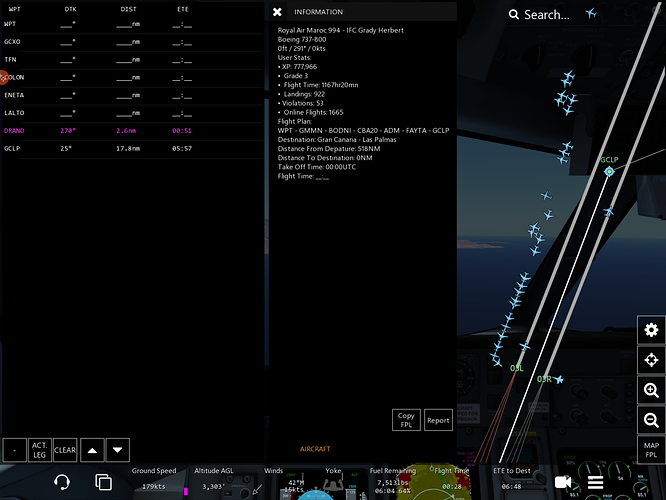Select the GCLP airport marker on map
This screenshot has width=666, height=500.
pos(609,171)
